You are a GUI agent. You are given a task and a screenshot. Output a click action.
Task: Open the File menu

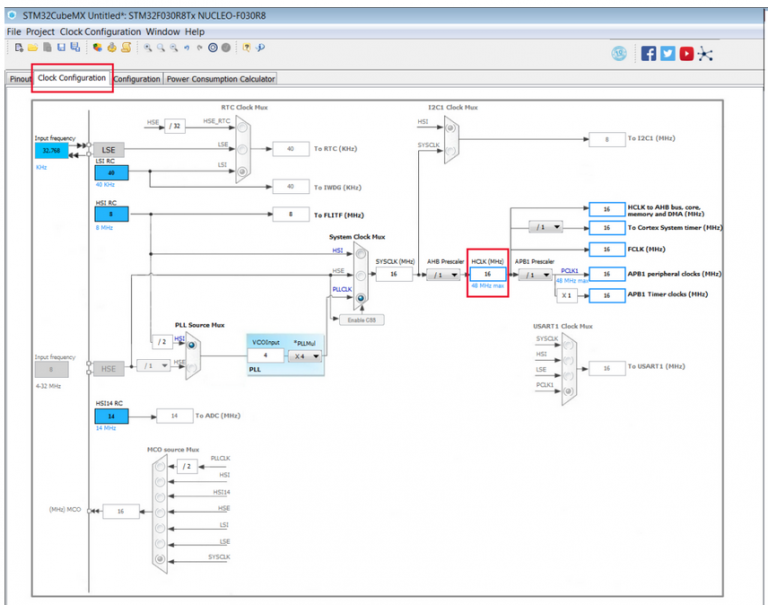pyautogui.click(x=14, y=31)
